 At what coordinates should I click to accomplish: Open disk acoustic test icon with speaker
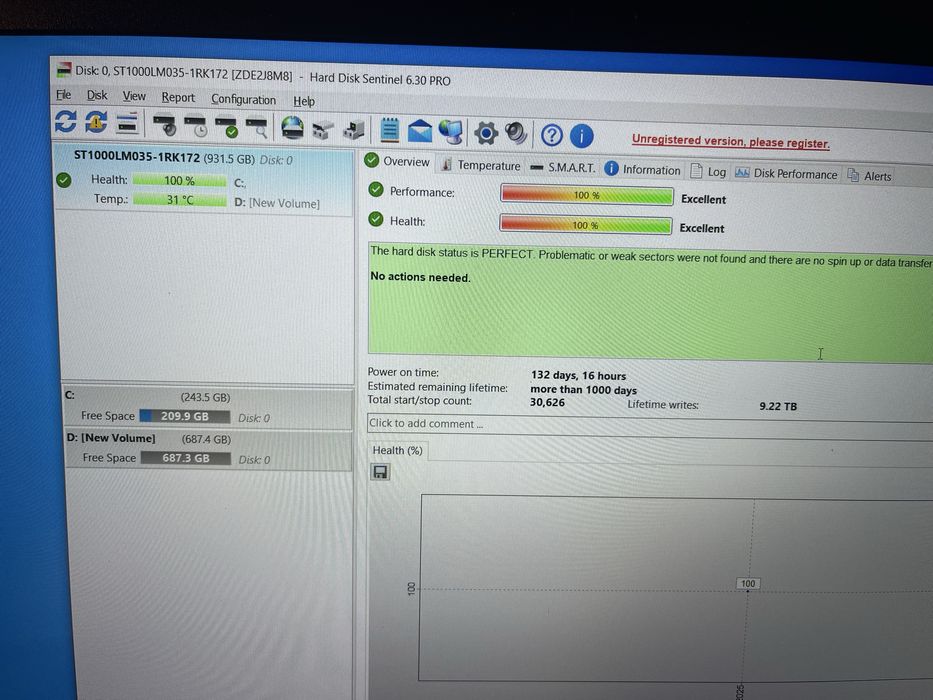(165, 124)
